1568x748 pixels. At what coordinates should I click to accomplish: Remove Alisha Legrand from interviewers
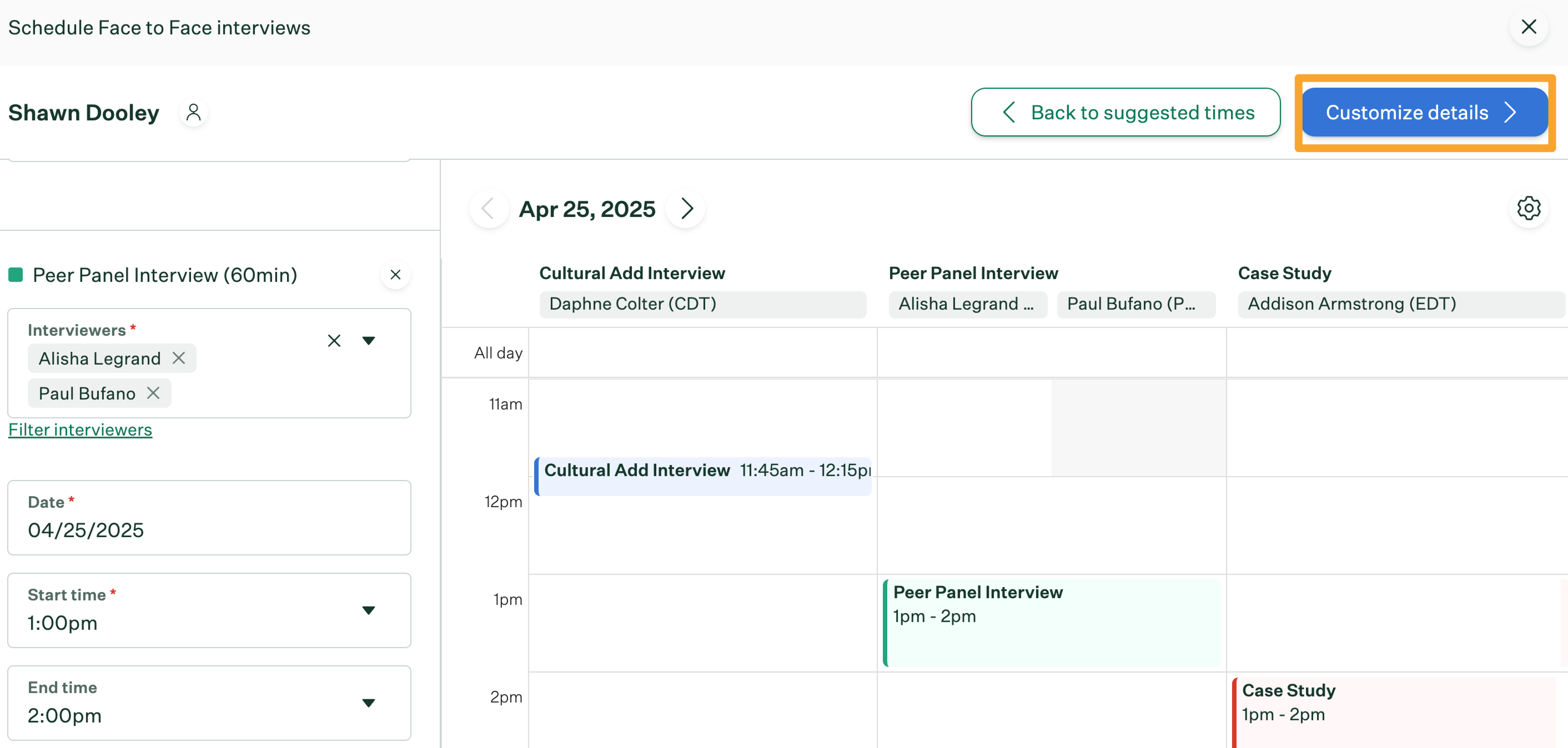click(178, 358)
